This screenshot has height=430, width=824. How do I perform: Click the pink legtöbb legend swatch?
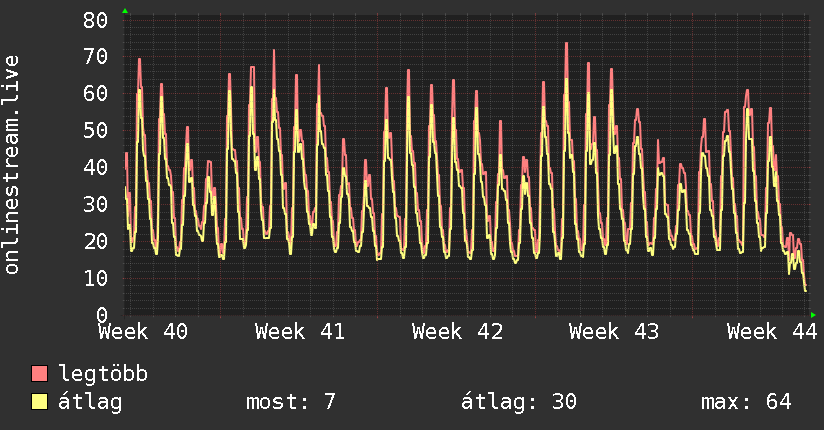(x=39, y=374)
